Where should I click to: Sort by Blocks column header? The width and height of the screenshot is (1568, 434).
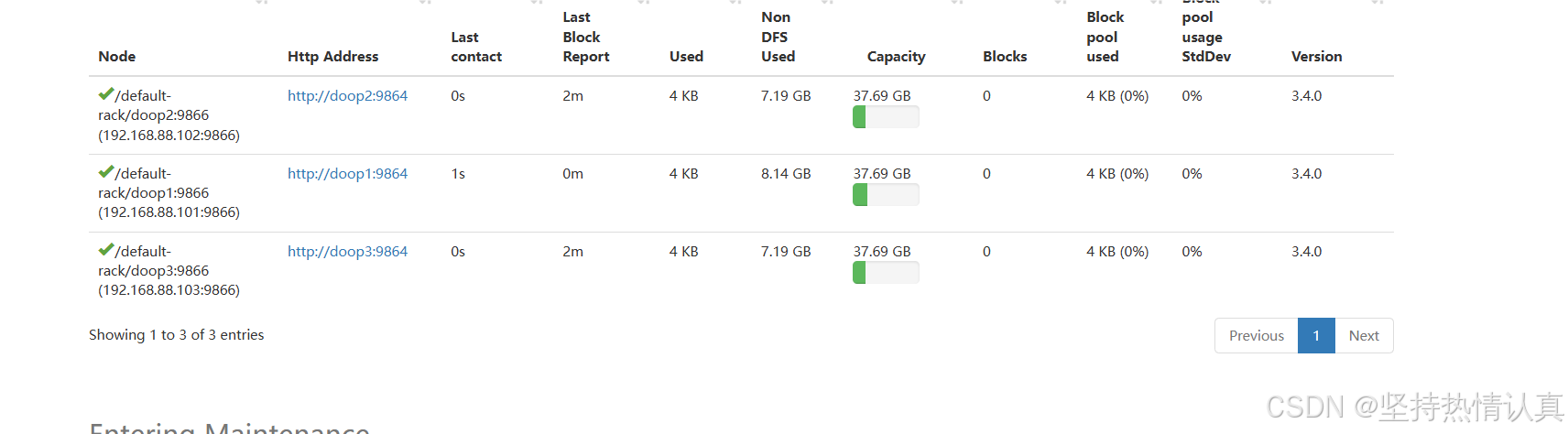[x=1005, y=57]
